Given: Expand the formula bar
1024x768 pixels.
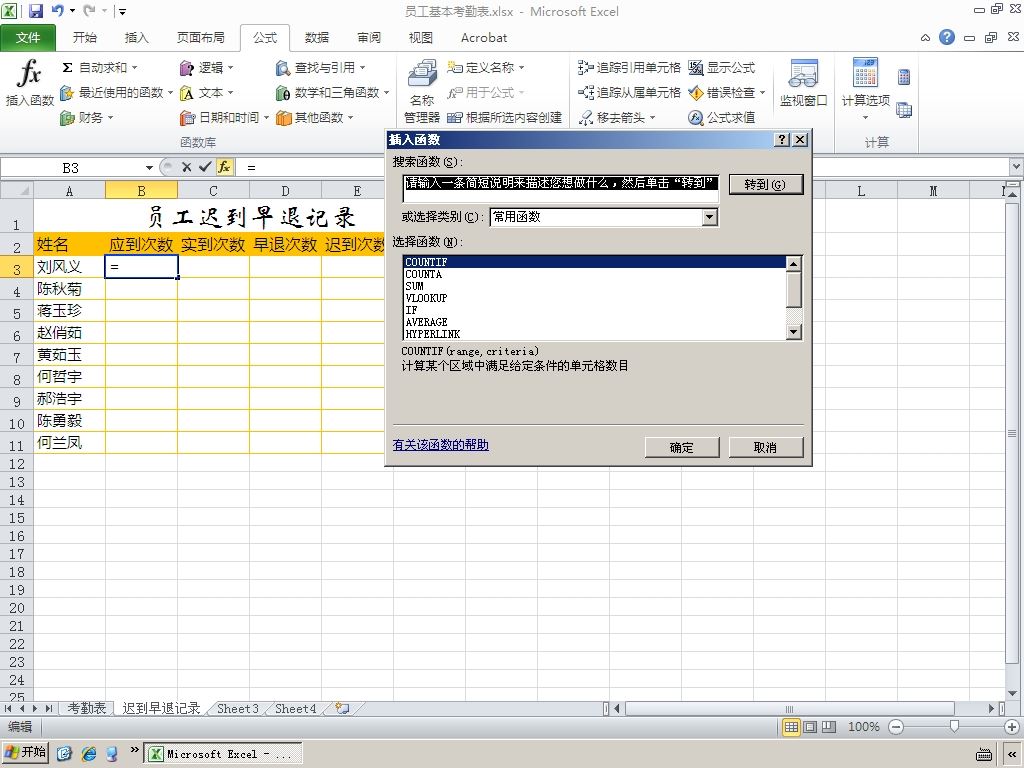Looking at the screenshot, I should (1016, 167).
